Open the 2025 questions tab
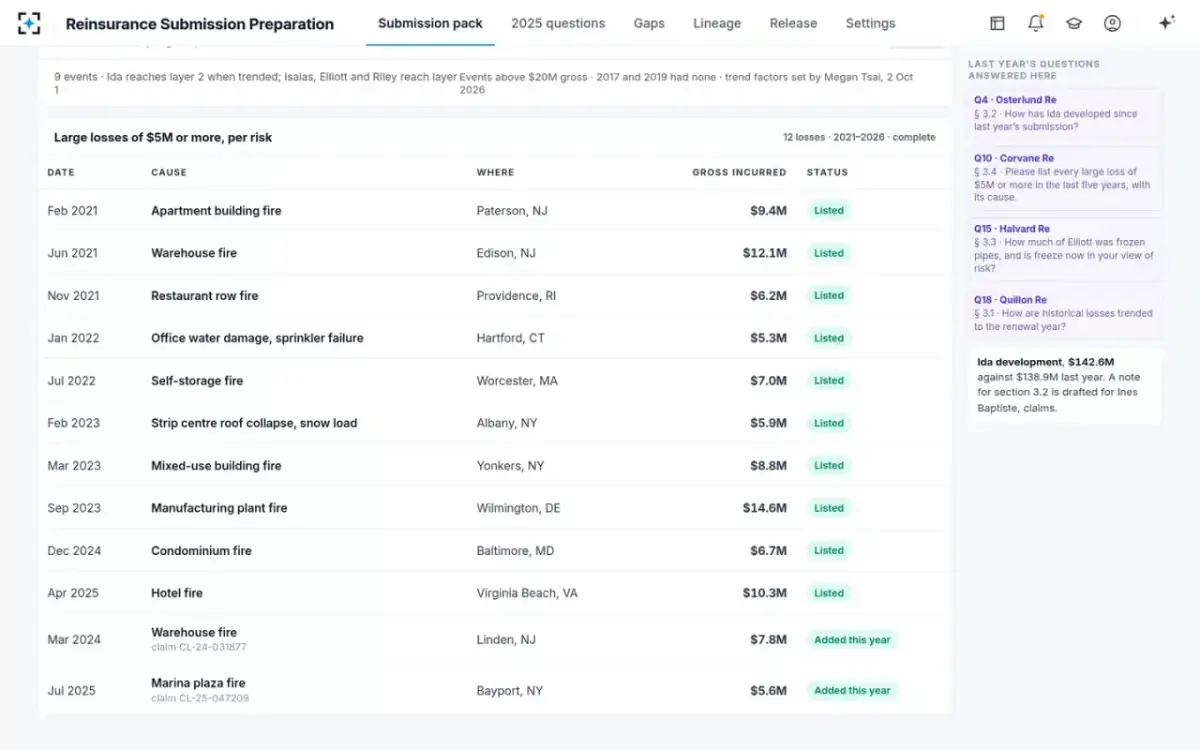This screenshot has height=750, width=1200. click(x=558, y=23)
